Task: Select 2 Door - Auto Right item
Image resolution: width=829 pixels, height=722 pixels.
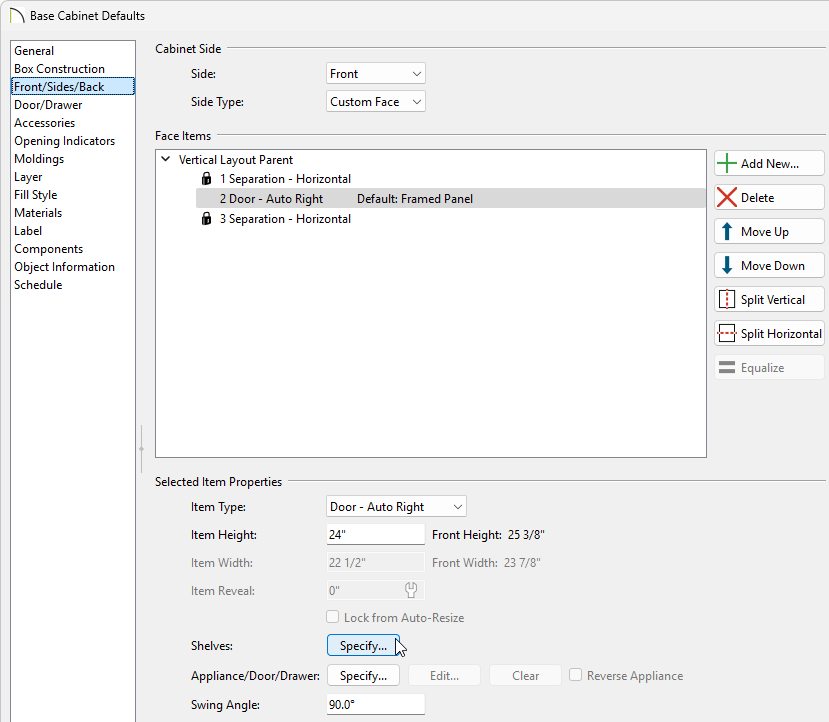Action: pyautogui.click(x=271, y=199)
